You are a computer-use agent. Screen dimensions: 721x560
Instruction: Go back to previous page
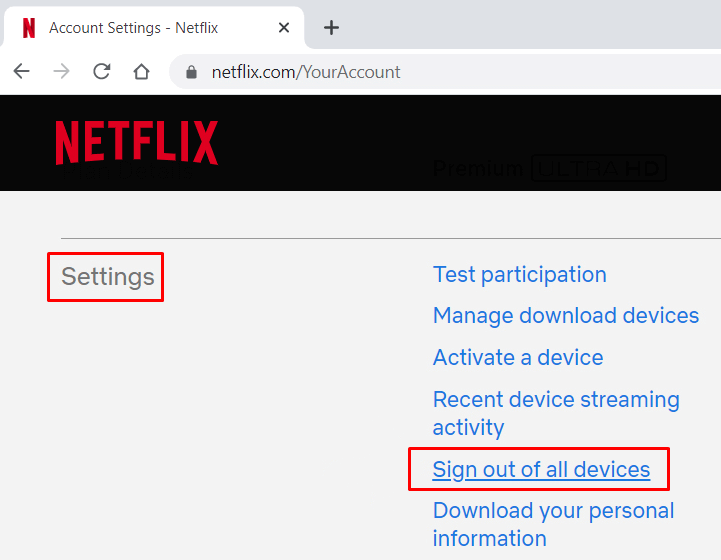(x=21, y=72)
